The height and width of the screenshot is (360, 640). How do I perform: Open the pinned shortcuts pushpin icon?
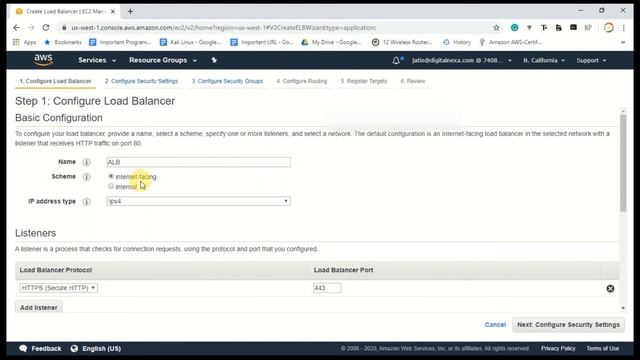pos(214,60)
